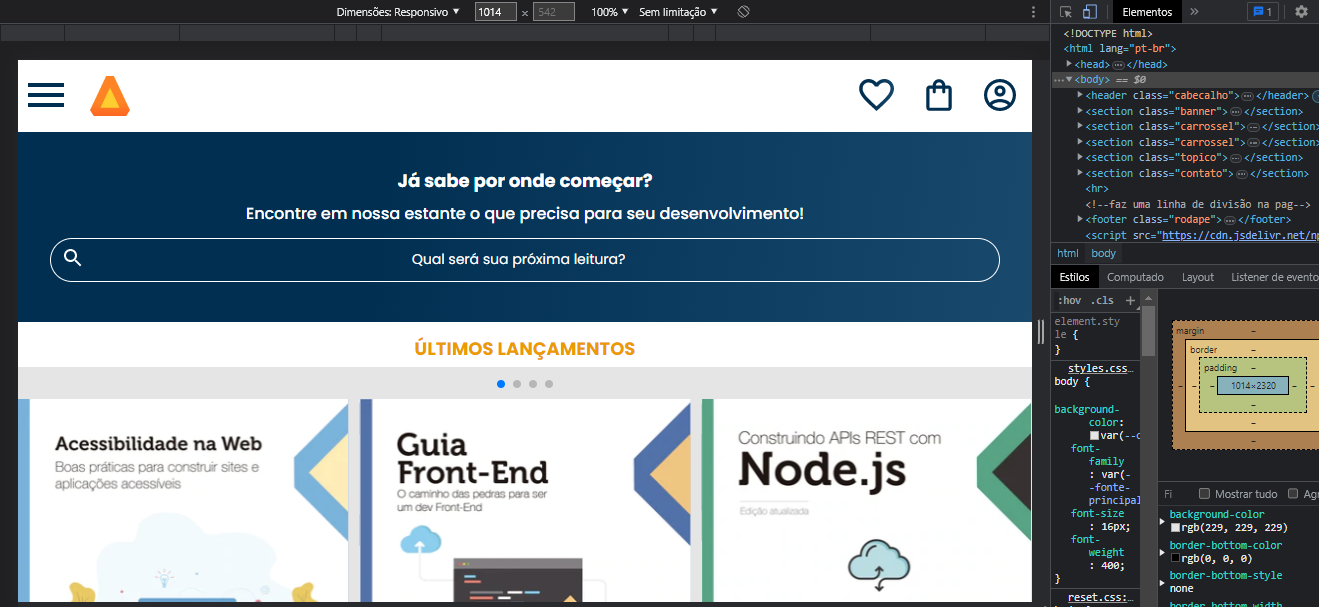The image size is (1319, 607).
Task: Open DevTools settings gear
Action: 1301,12
